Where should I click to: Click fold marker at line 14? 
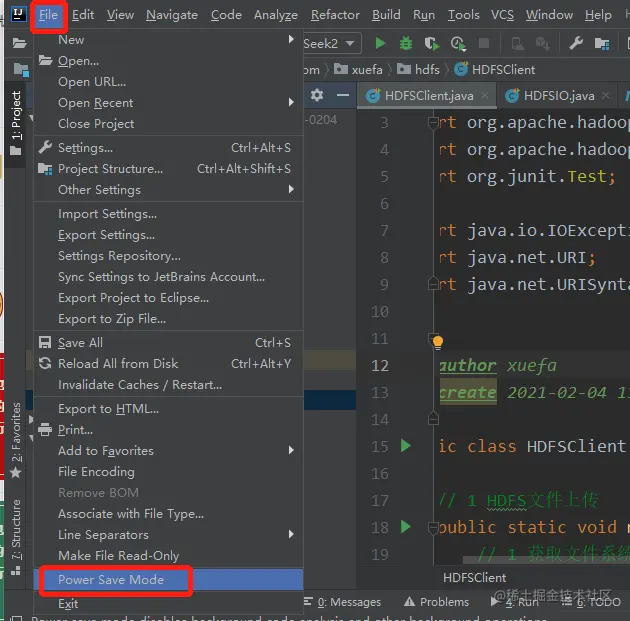click(x=433, y=419)
